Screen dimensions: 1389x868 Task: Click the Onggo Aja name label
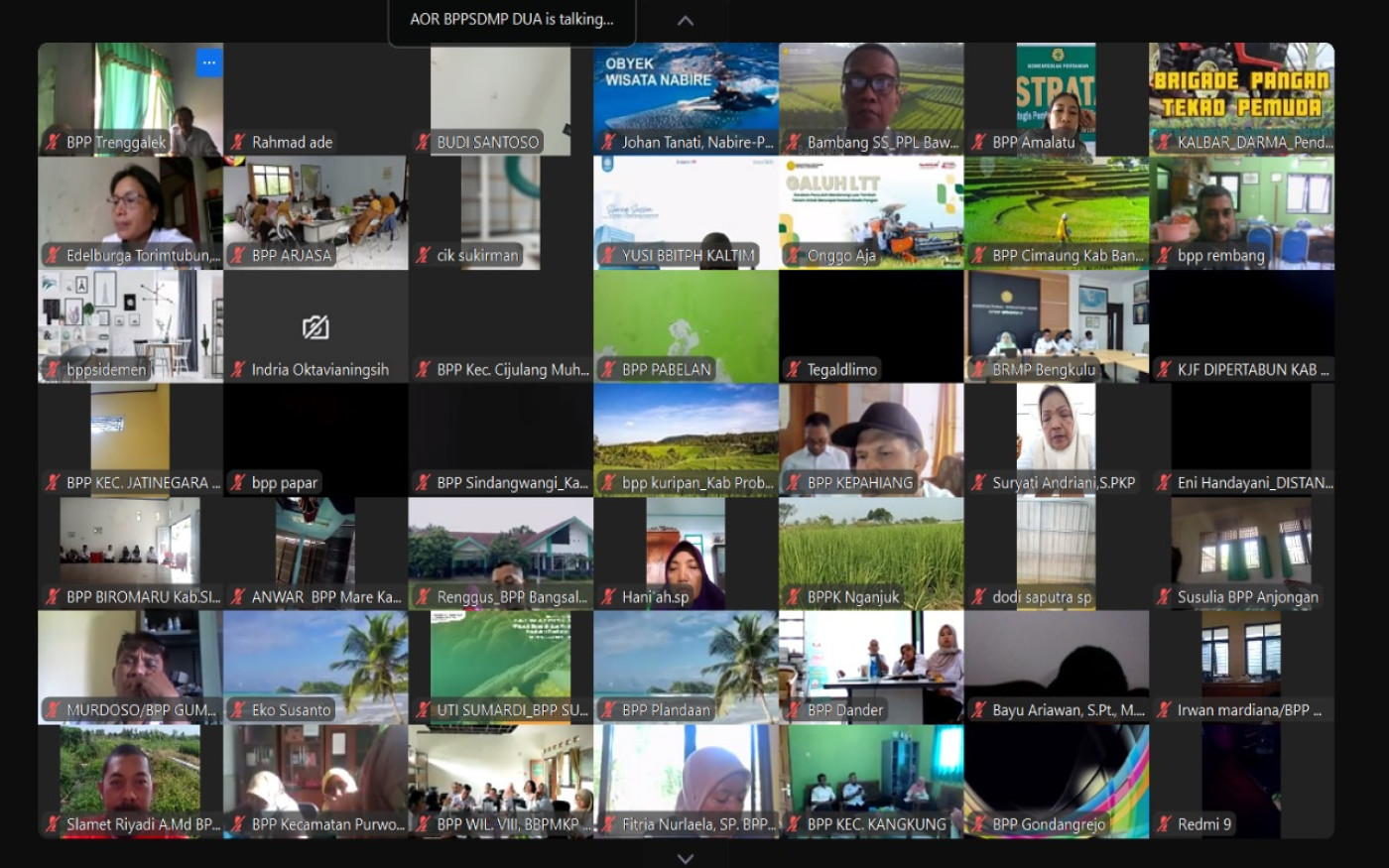pos(841,256)
